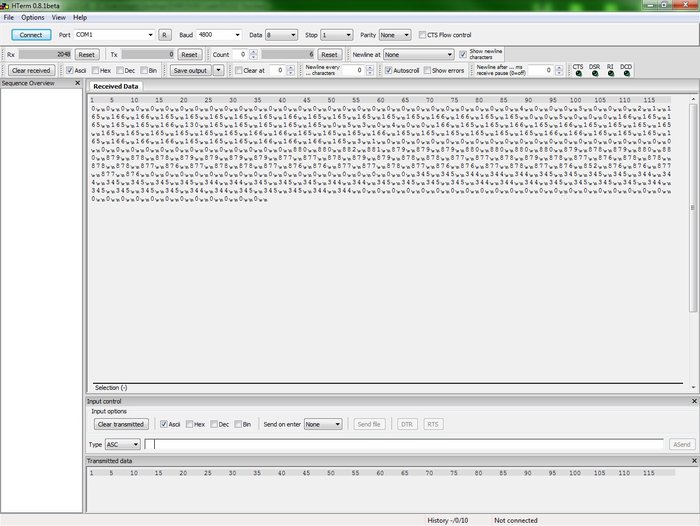700x526 pixels.
Task: Open the Options menu
Action: click(33, 17)
